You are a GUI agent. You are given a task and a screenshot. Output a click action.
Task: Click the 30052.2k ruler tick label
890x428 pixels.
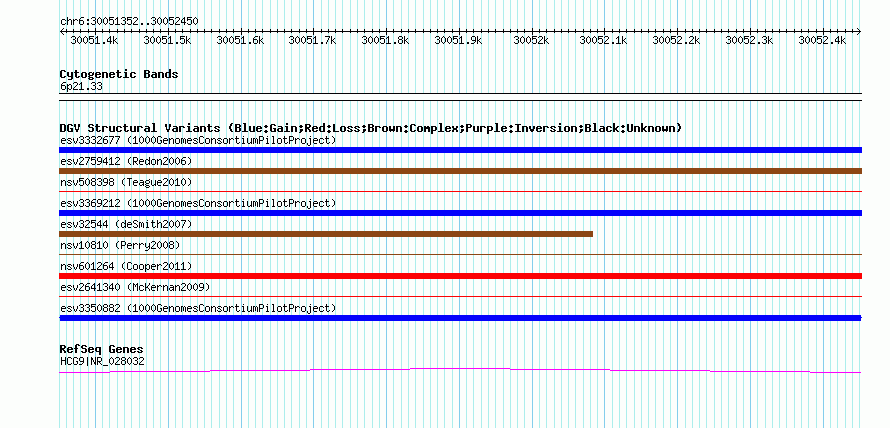coord(677,40)
